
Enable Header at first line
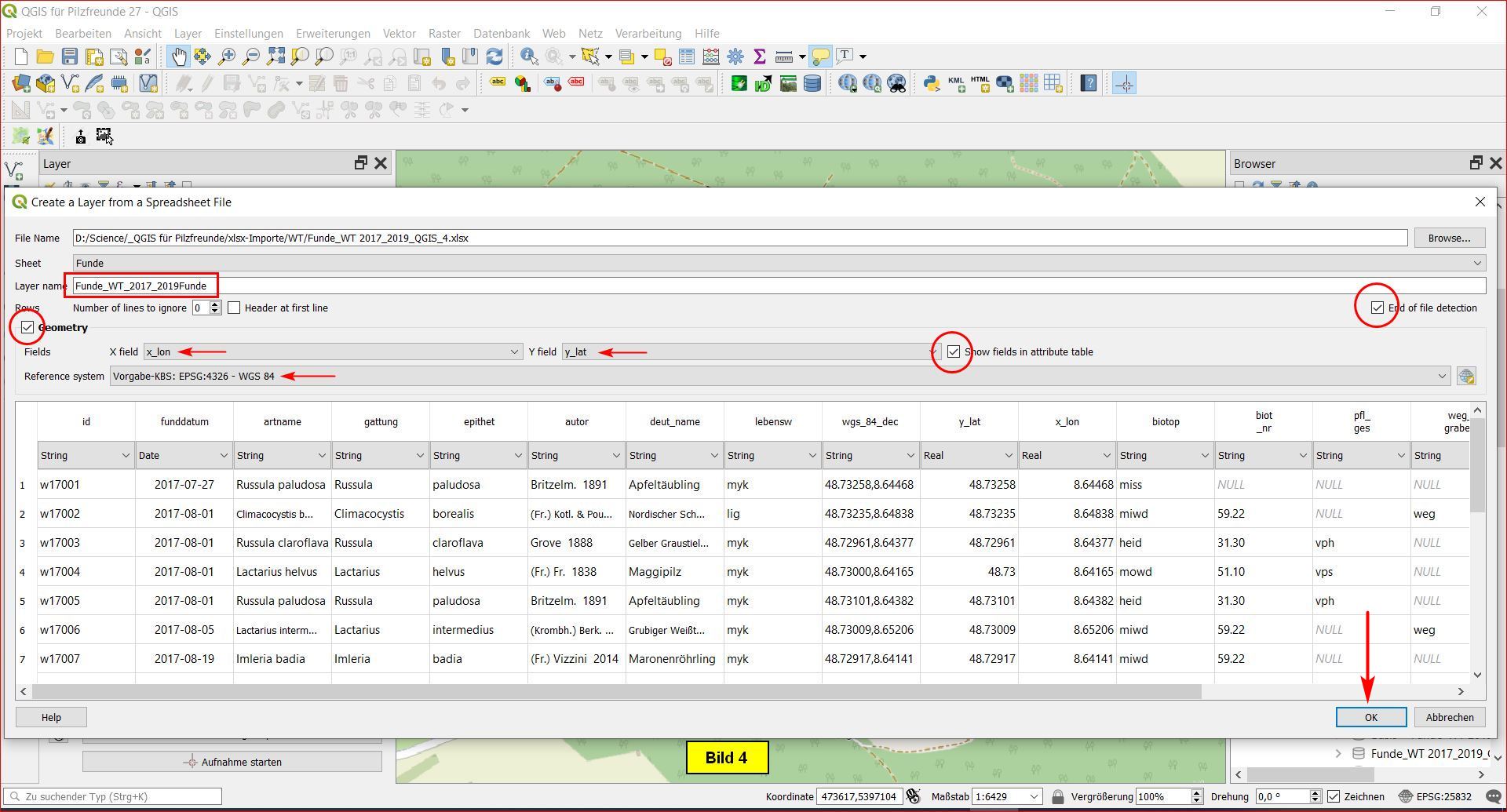234,308
